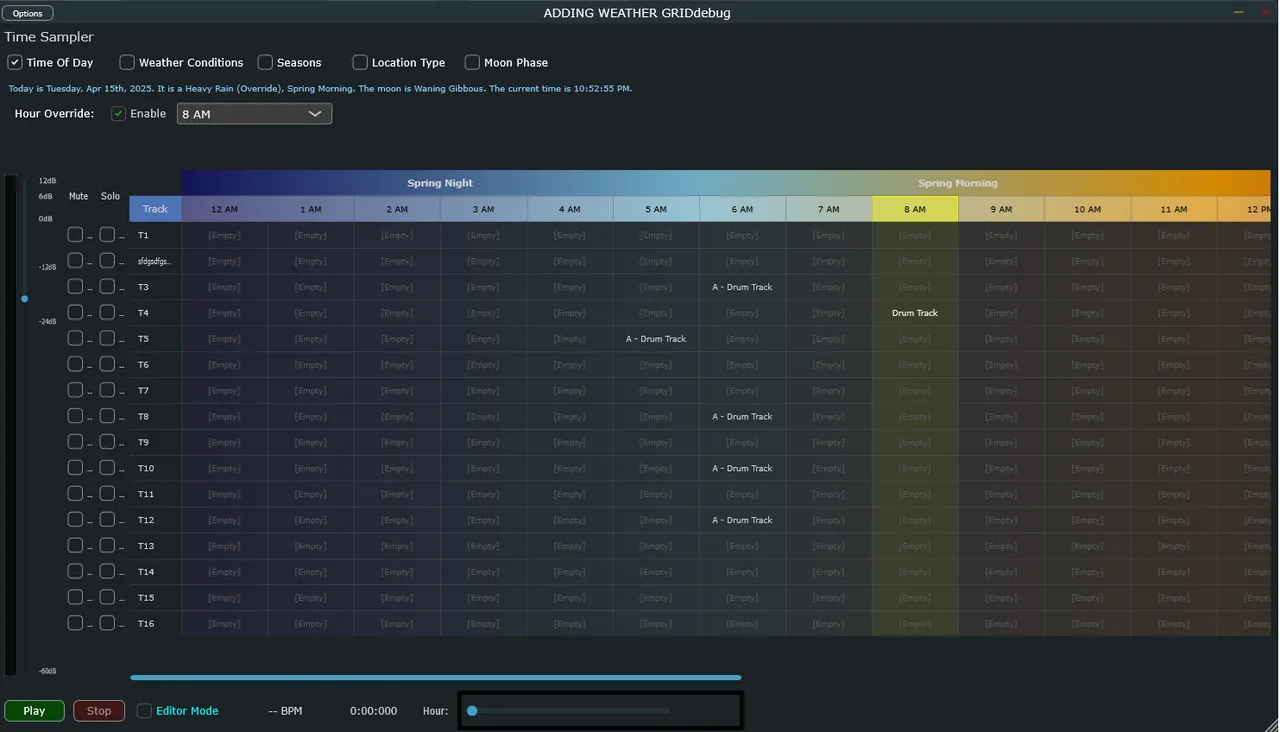This screenshot has height=732, width=1280.
Task: Adjust the Hour slider handle
Action: click(x=472, y=711)
